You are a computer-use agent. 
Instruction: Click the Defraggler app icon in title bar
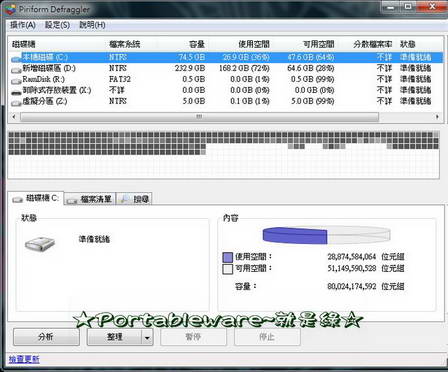pos(10,9)
